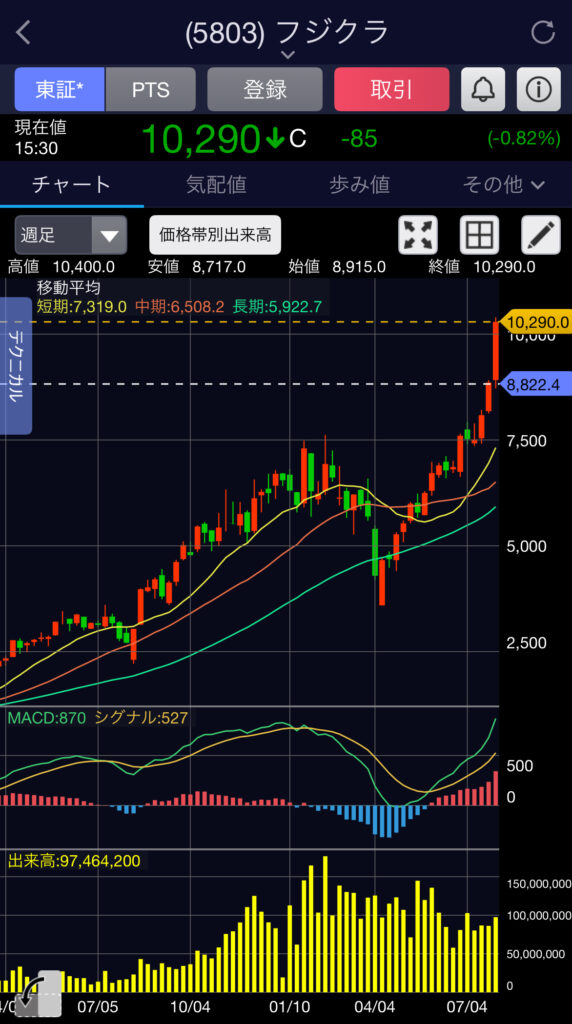Tap the シグナル:527 label
Viewport: 572px width, 1024px height.
pyautogui.click(x=141, y=718)
